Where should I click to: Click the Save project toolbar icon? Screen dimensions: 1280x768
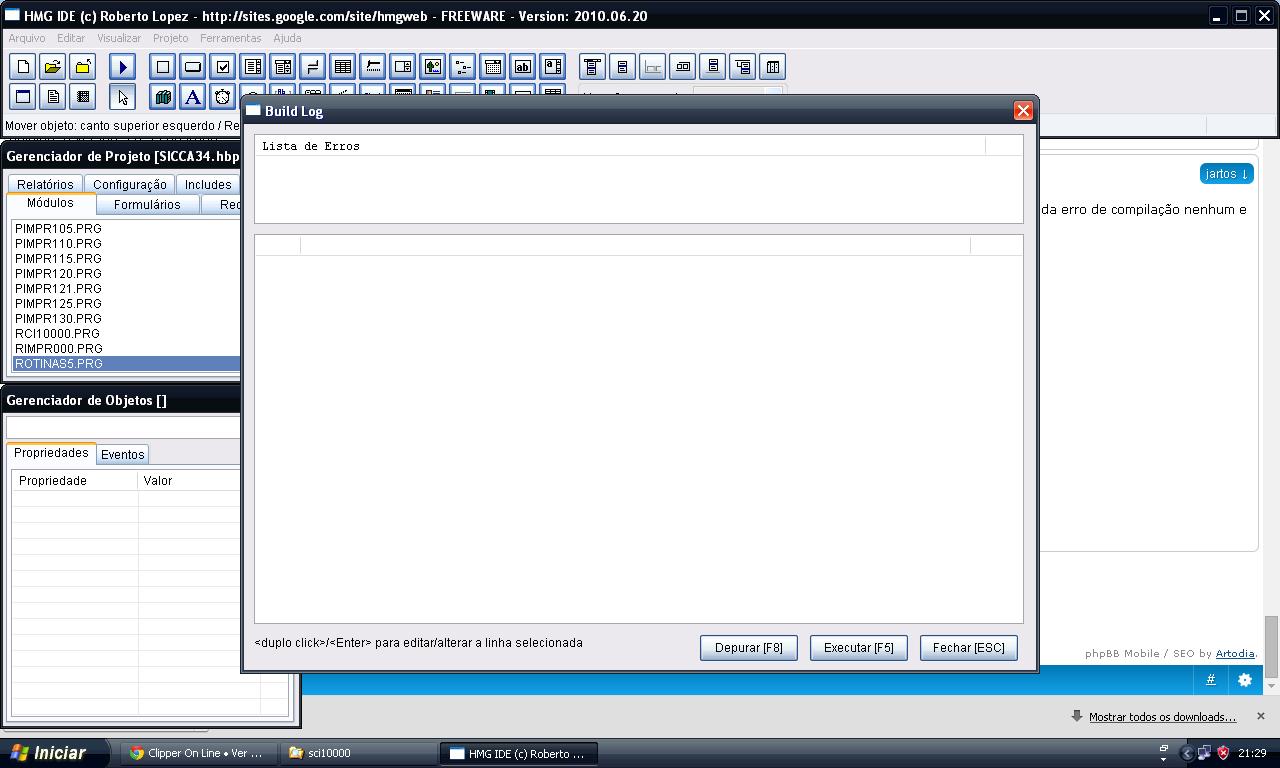[x=83, y=67]
